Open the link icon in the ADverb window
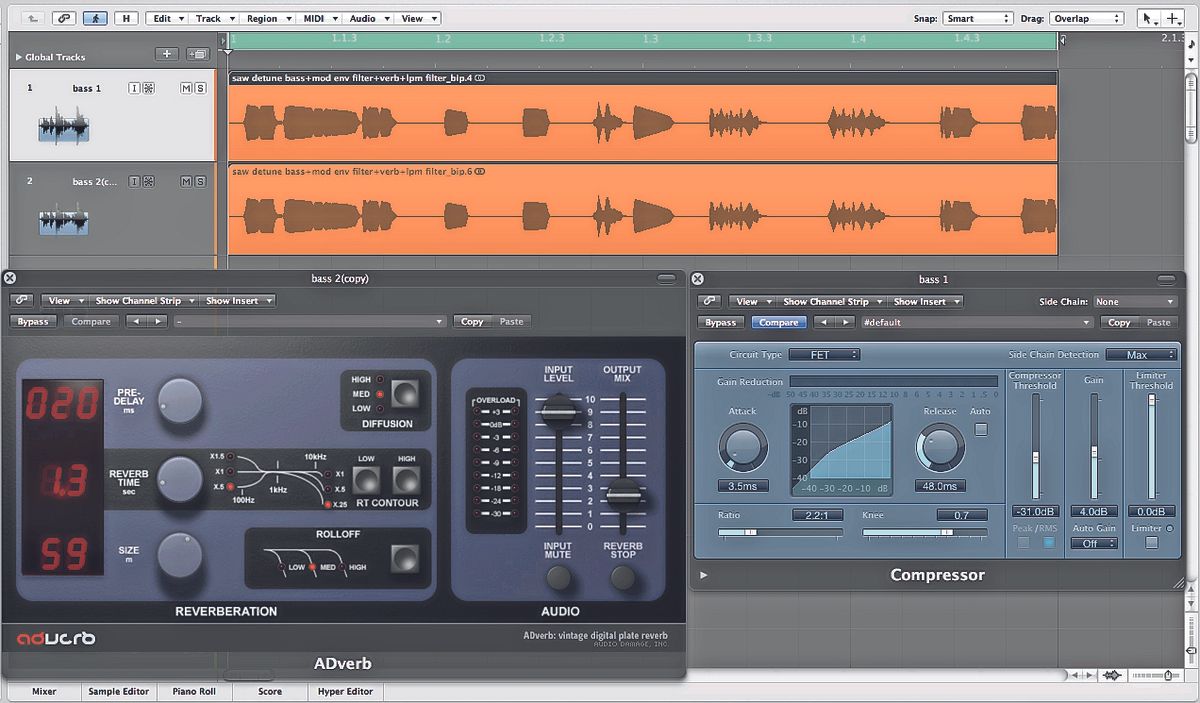This screenshot has height=703, width=1200. tap(20, 300)
